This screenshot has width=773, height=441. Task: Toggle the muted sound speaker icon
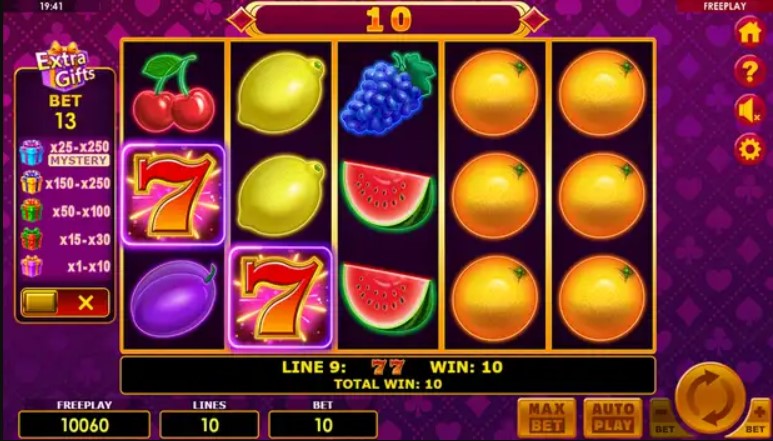click(x=749, y=110)
